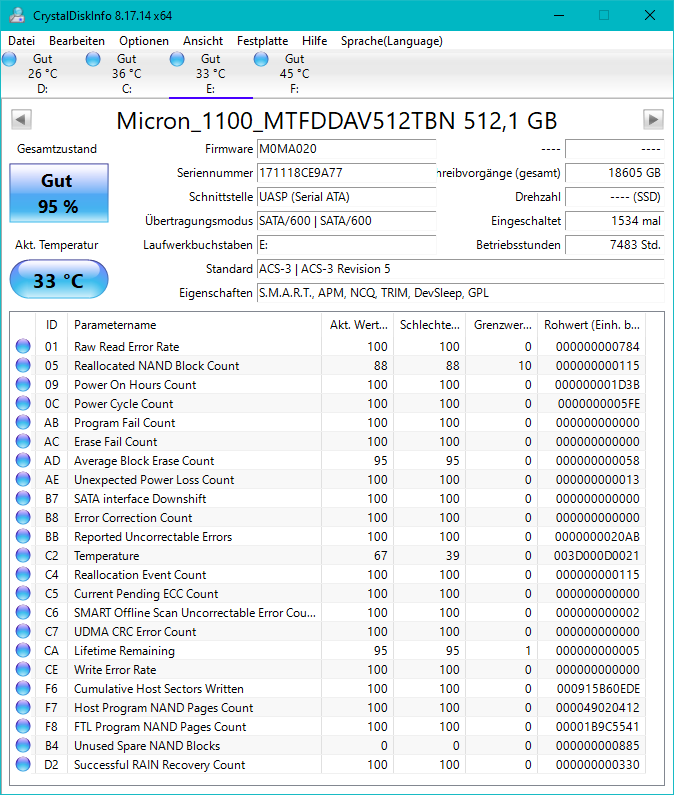Click total writes value 18605 GB
The height and width of the screenshot is (795, 674).
[615, 173]
